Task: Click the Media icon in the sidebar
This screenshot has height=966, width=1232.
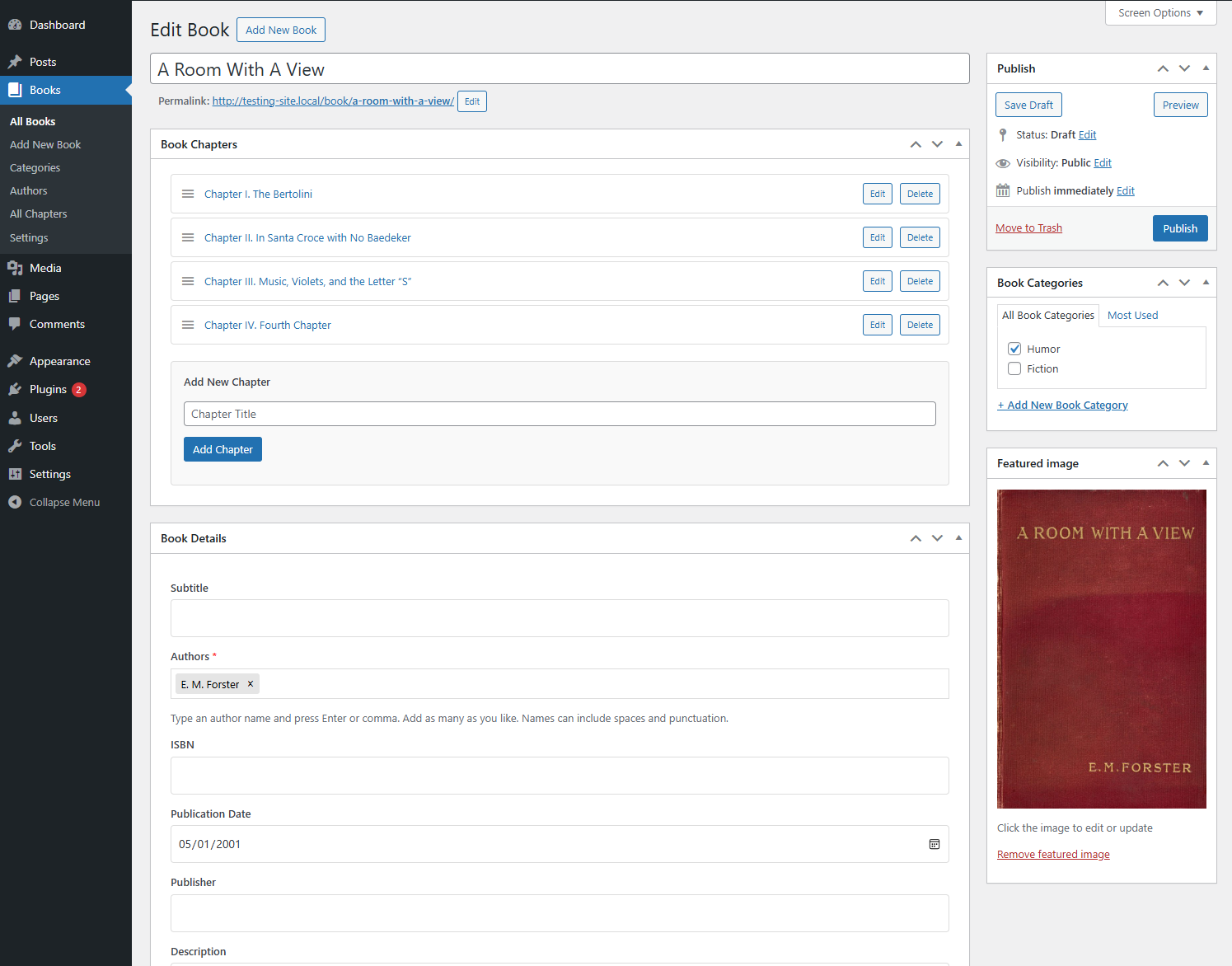Action: pyautogui.click(x=15, y=268)
